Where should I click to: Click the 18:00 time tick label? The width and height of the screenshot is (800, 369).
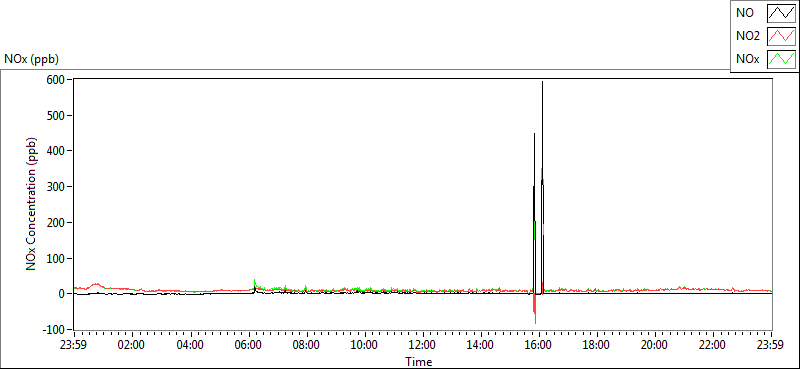597,344
